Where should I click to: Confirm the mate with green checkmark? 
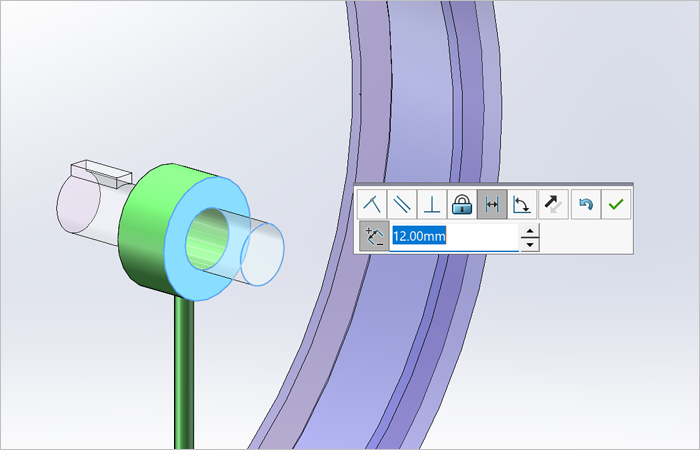[616, 204]
